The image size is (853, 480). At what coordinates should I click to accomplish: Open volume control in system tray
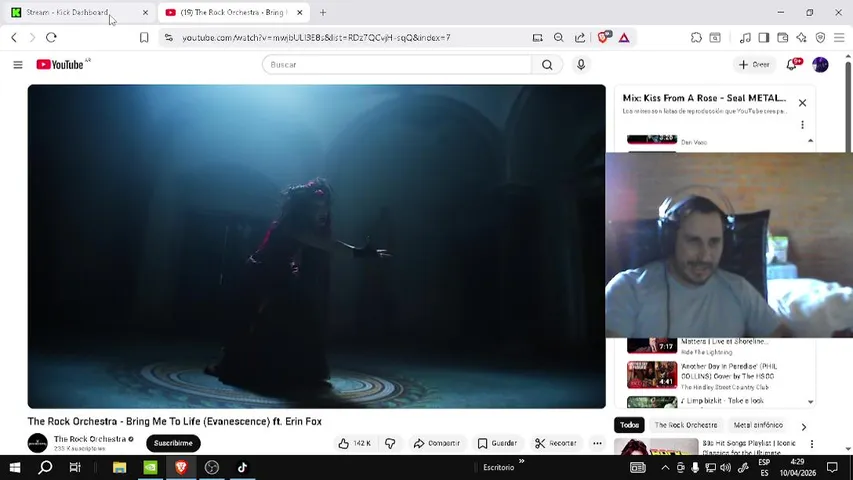[726, 467]
